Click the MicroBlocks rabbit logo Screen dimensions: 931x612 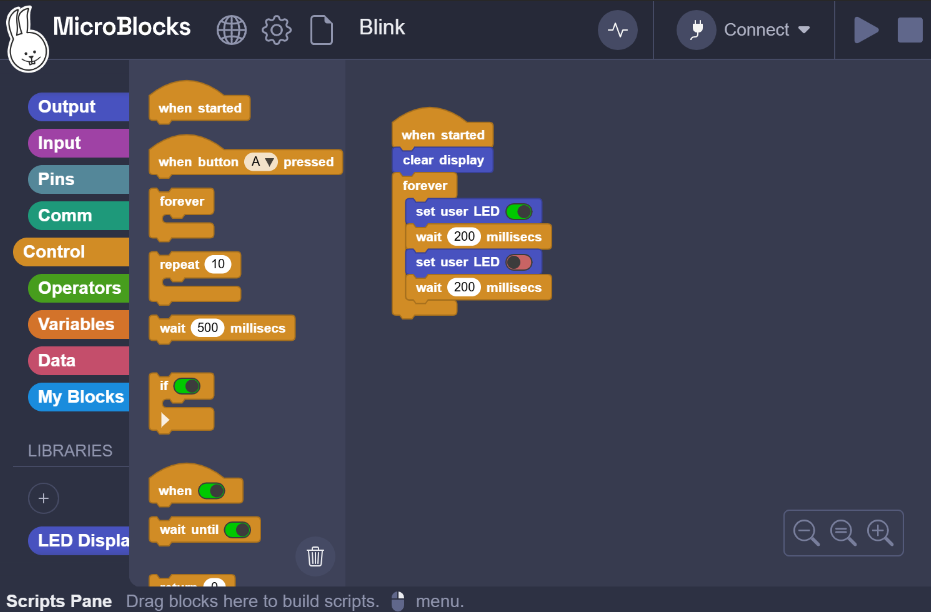[x=26, y=39]
